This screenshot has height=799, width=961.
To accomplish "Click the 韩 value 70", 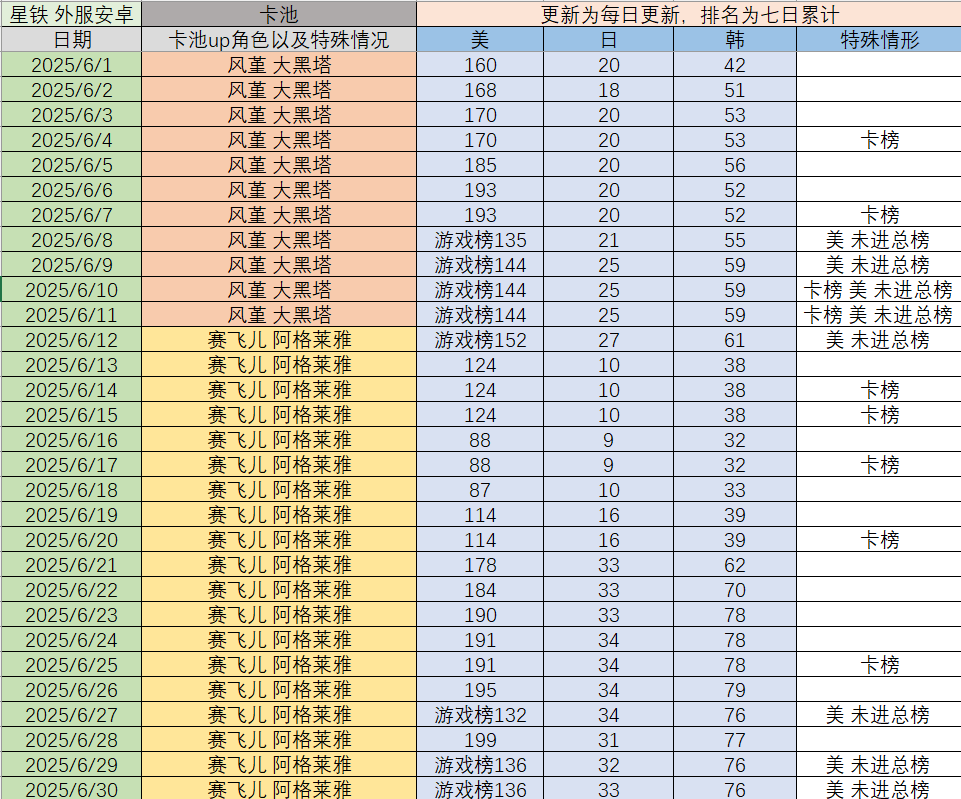I will coord(735,590).
